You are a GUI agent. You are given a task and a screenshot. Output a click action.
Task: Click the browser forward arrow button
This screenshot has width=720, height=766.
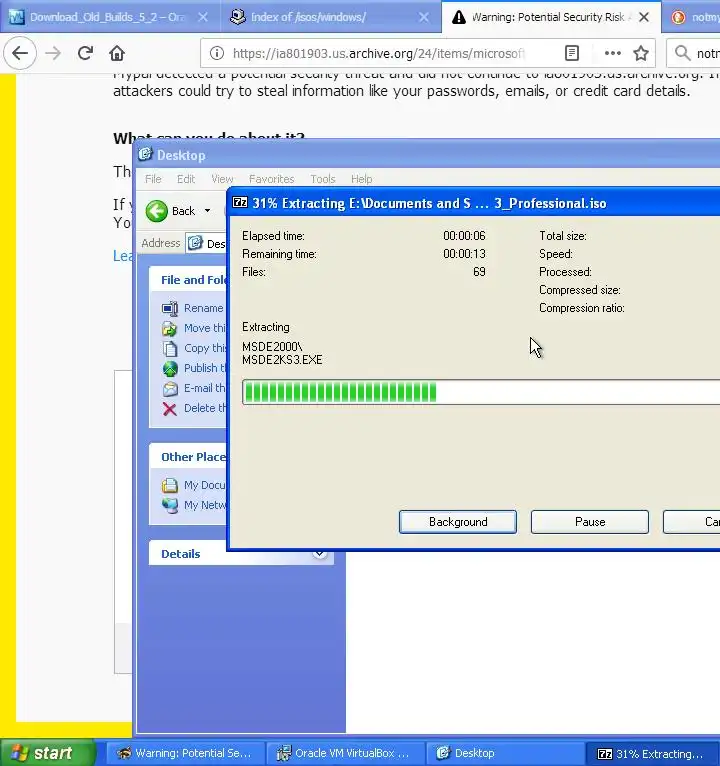pyautogui.click(x=53, y=53)
